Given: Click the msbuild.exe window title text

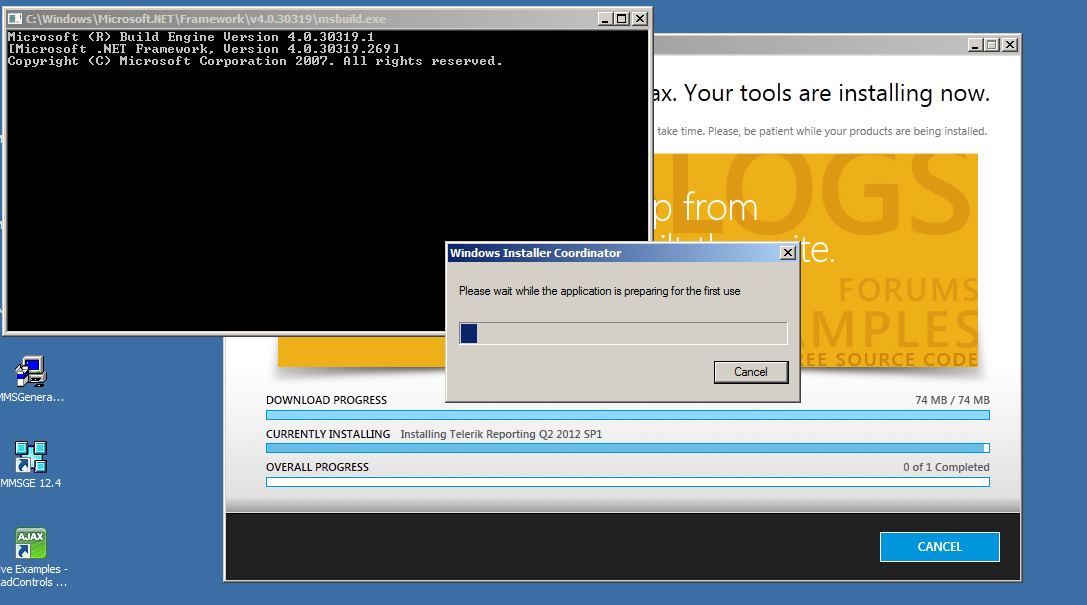Looking at the screenshot, I should (x=206, y=19).
